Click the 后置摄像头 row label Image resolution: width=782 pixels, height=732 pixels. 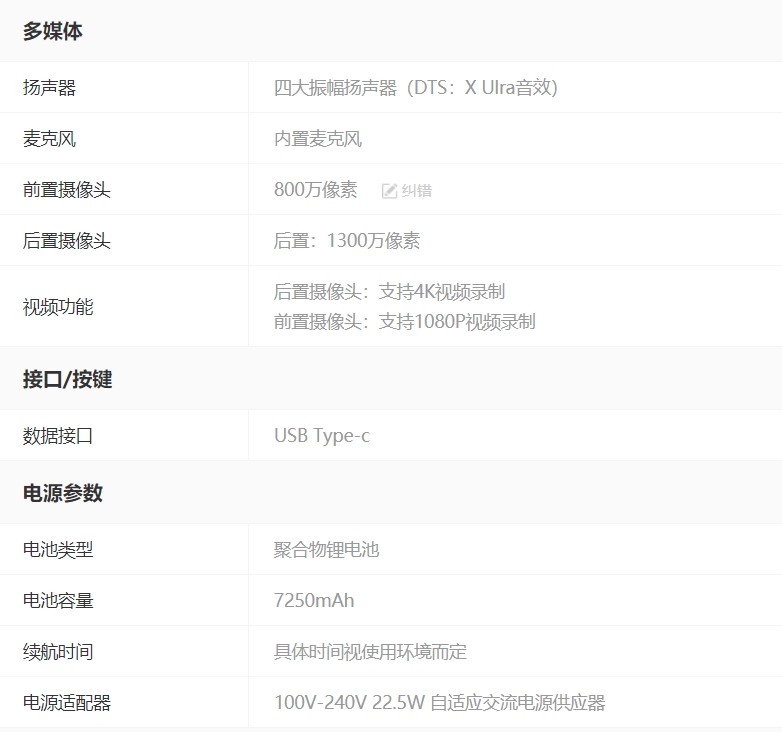66,241
